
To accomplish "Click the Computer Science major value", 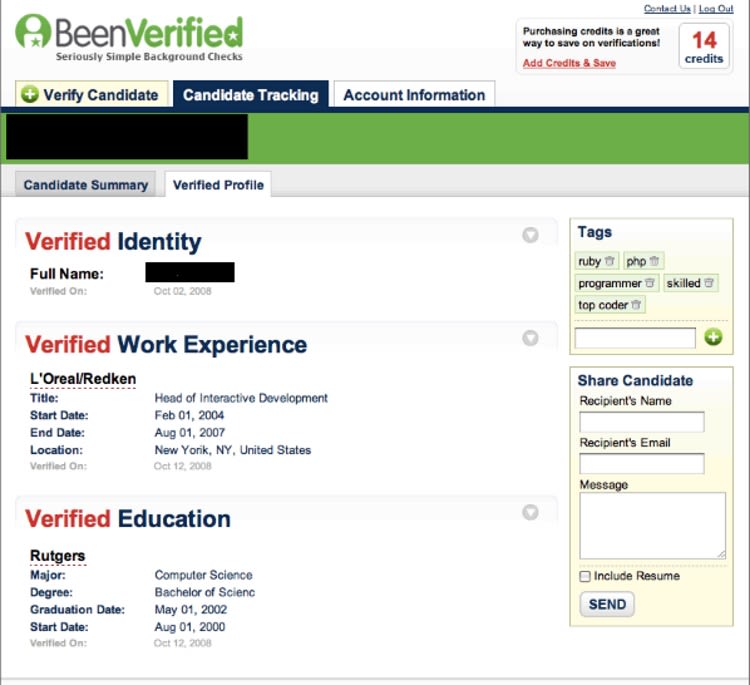I will 203,575.
